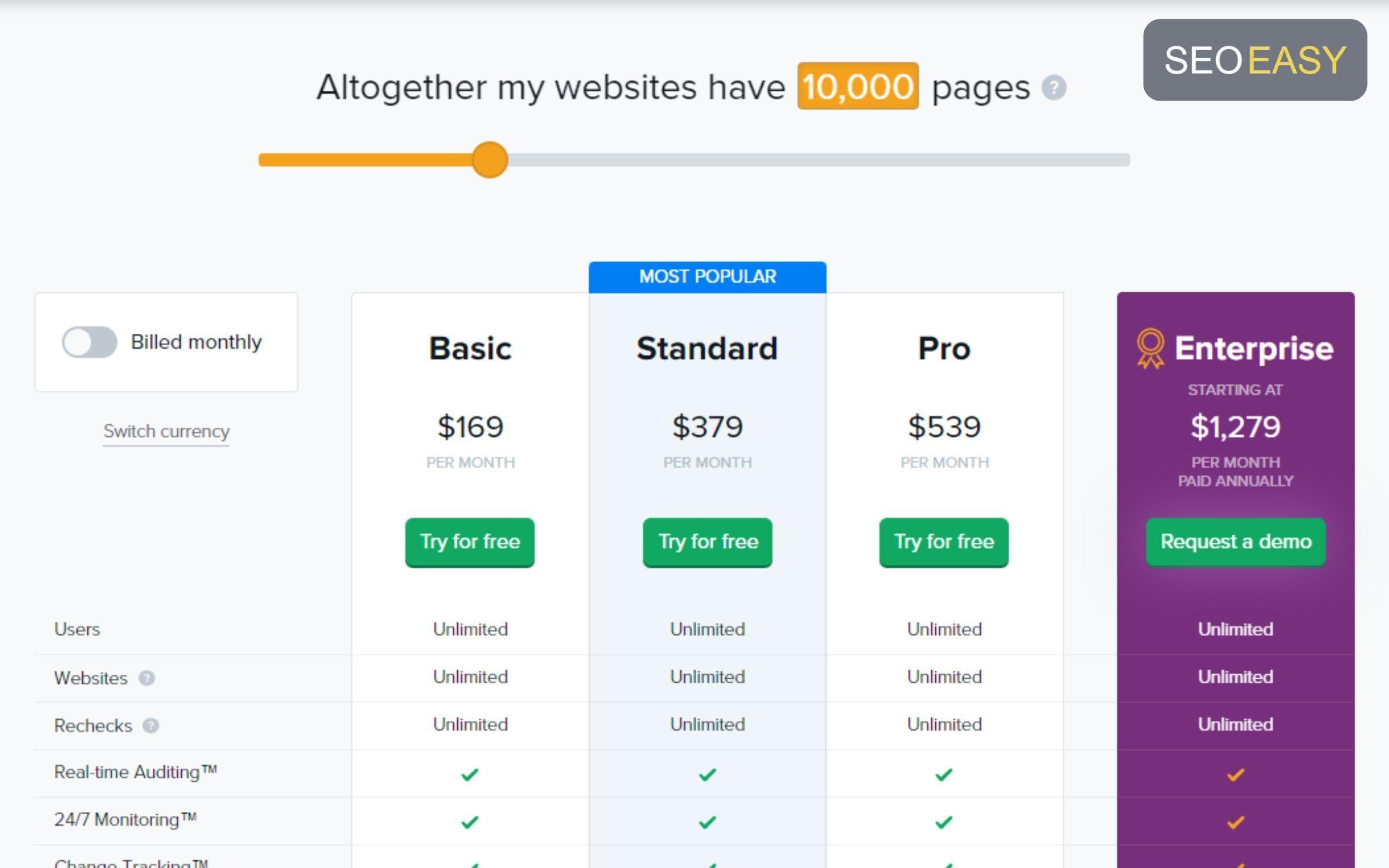
Task: Click the Switch currency link
Action: point(167,432)
